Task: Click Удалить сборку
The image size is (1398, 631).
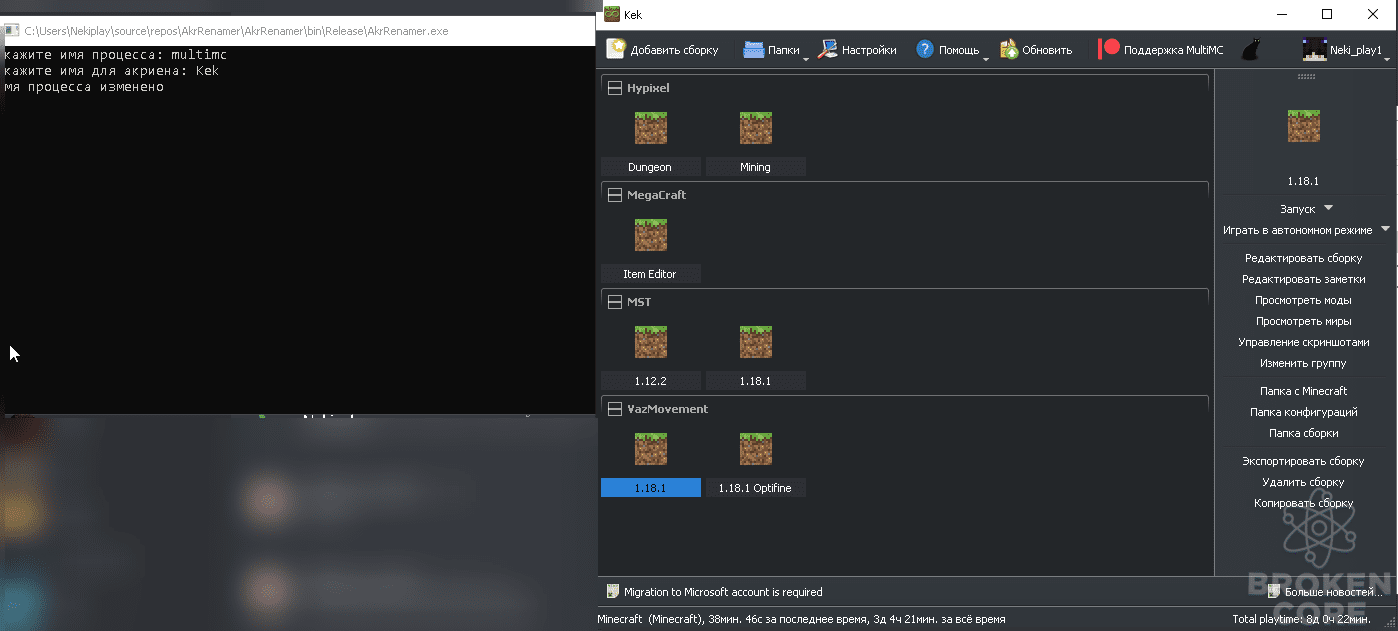Action: (1303, 482)
